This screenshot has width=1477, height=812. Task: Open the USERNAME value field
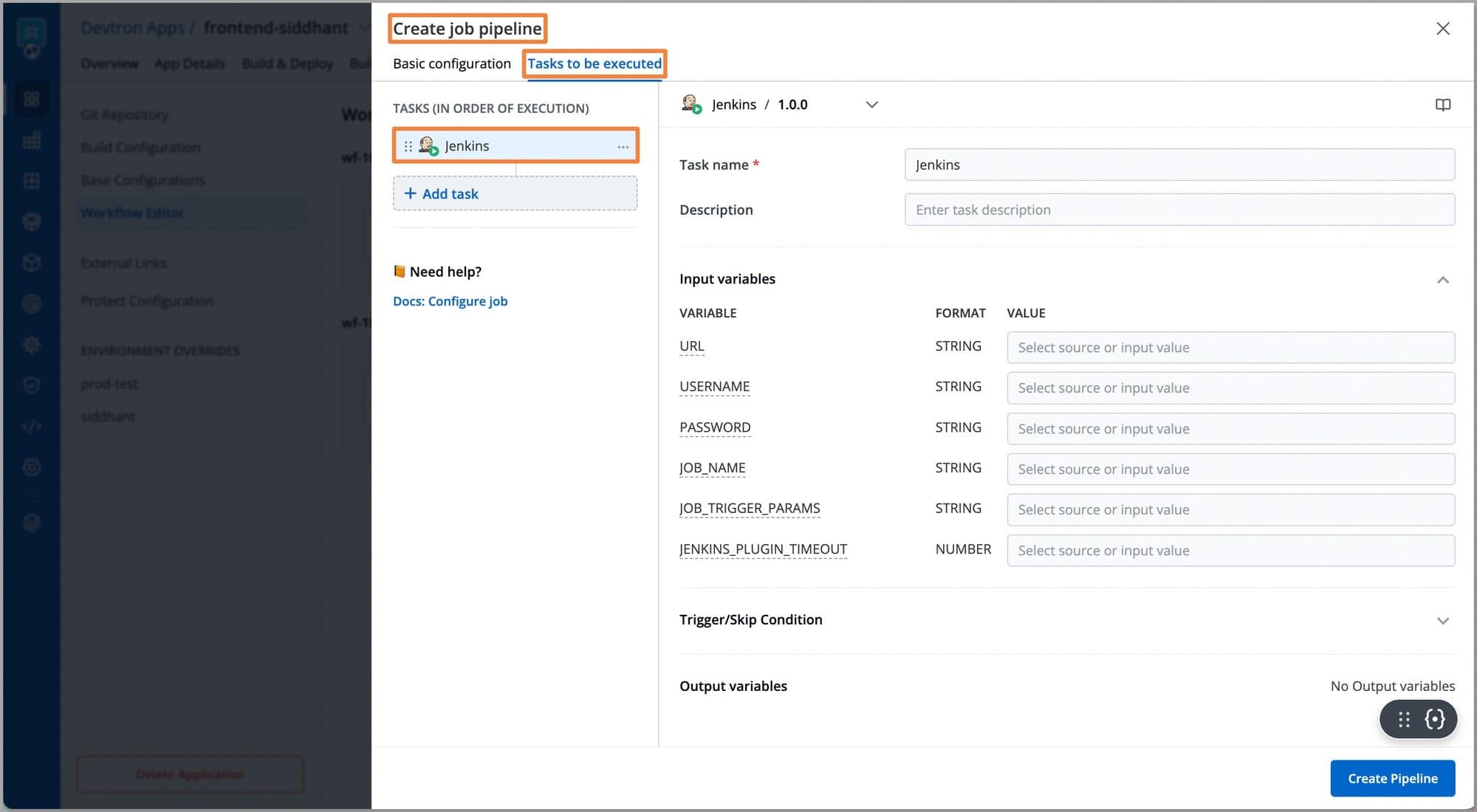tap(1230, 388)
